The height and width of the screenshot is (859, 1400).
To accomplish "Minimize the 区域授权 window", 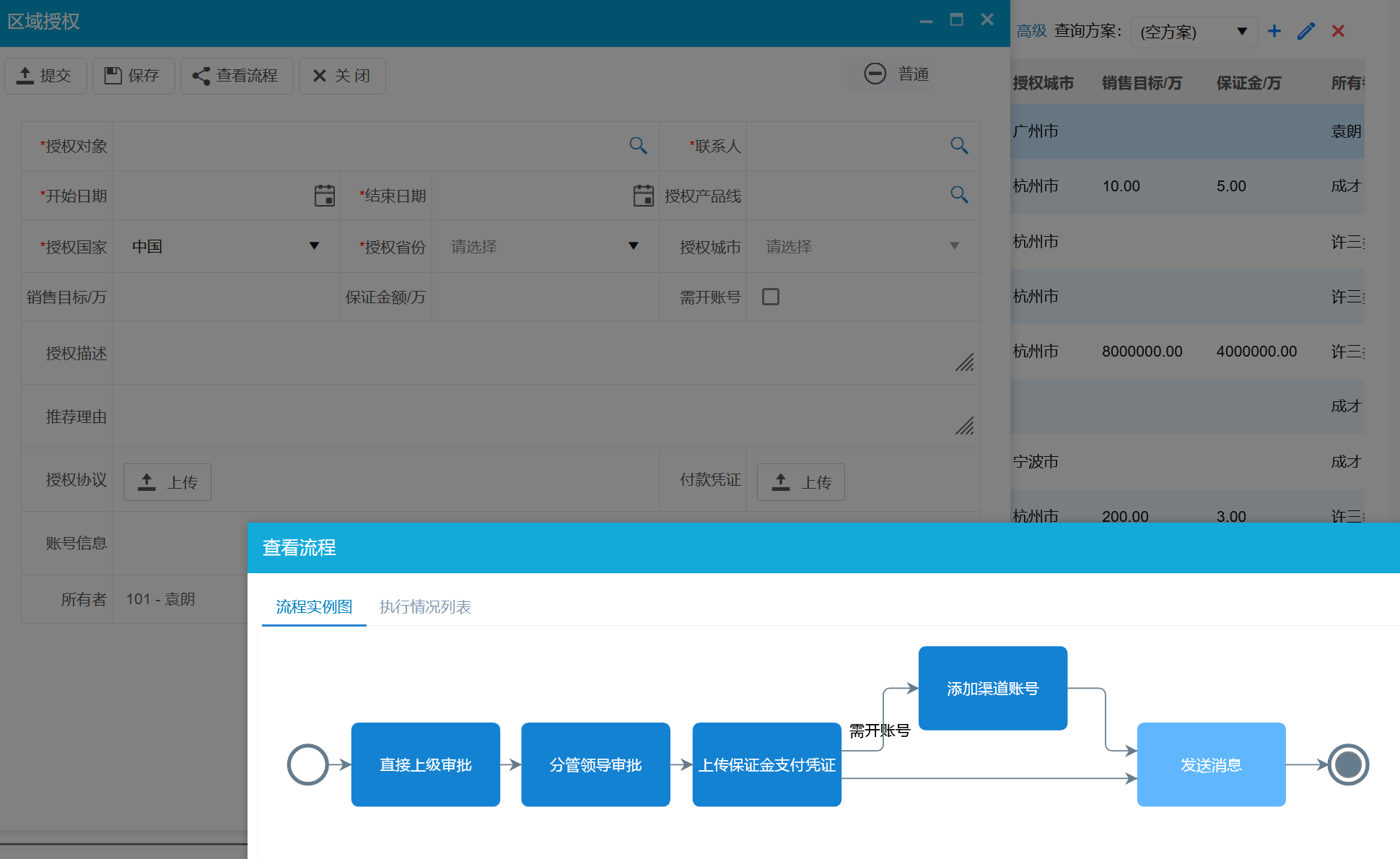I will click(x=926, y=21).
